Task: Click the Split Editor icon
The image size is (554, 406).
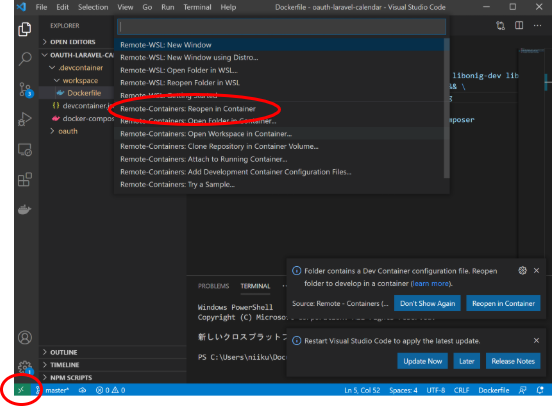Action: (519, 25)
